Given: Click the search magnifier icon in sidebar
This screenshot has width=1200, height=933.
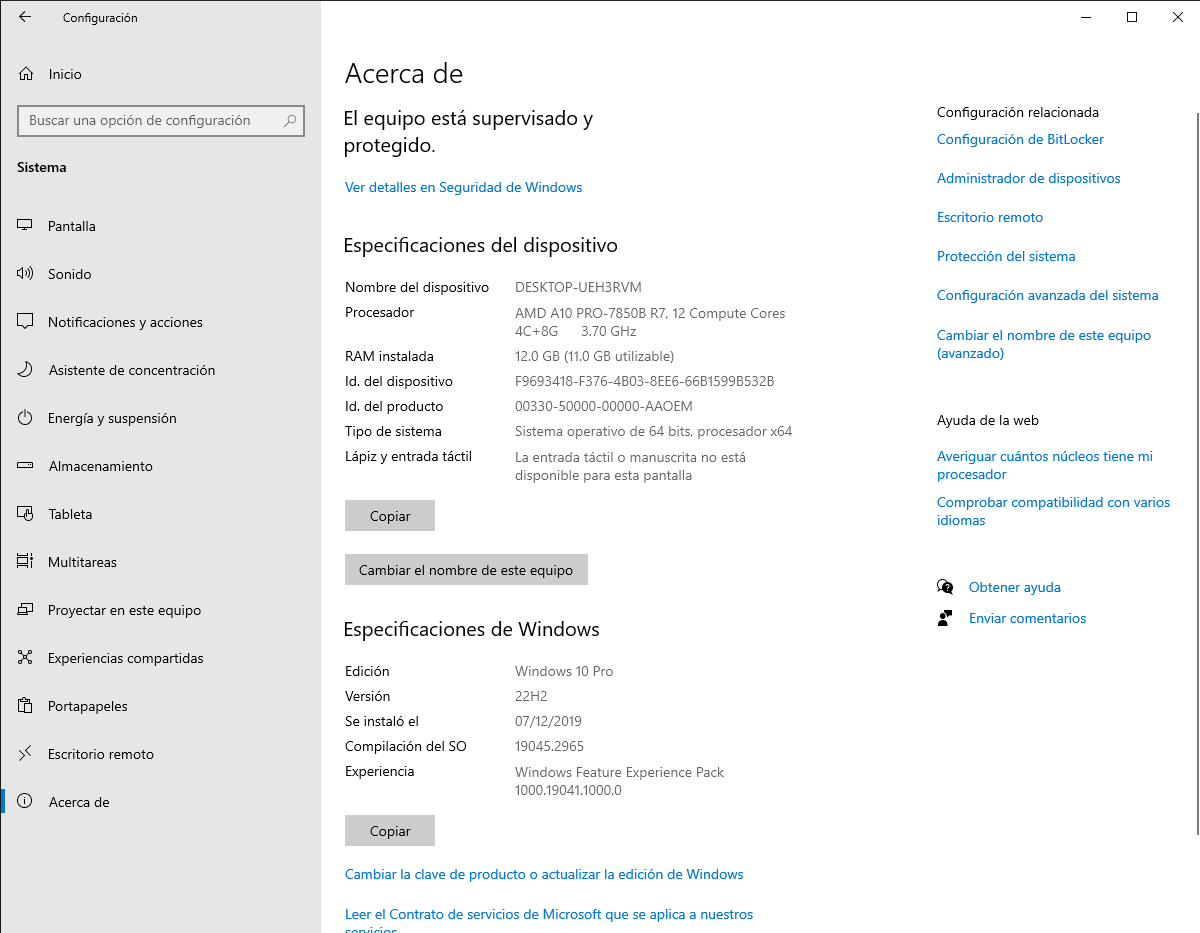Looking at the screenshot, I should (290, 121).
